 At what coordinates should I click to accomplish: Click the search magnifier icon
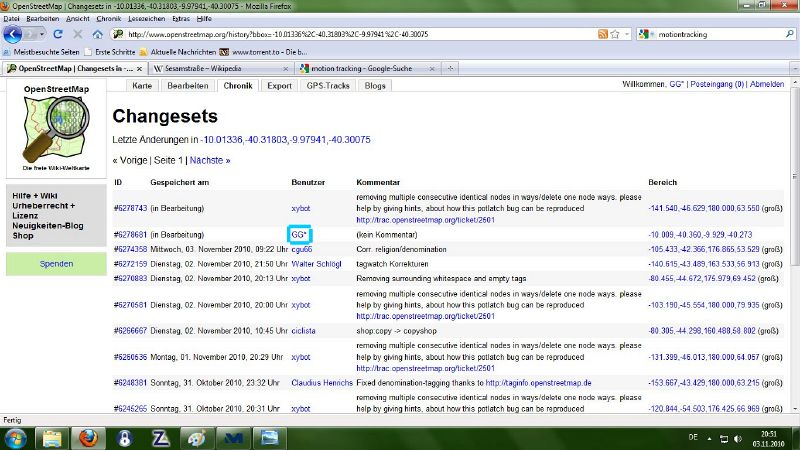pos(789,34)
